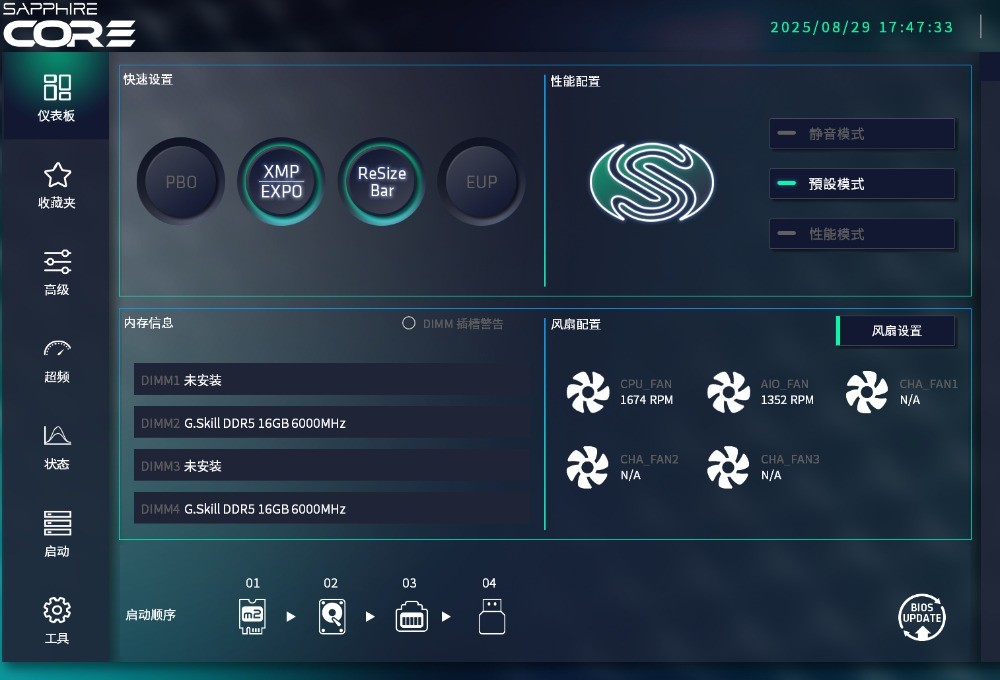Enable the PBO quick setting
This screenshot has height=680, width=1000.
pyautogui.click(x=181, y=182)
